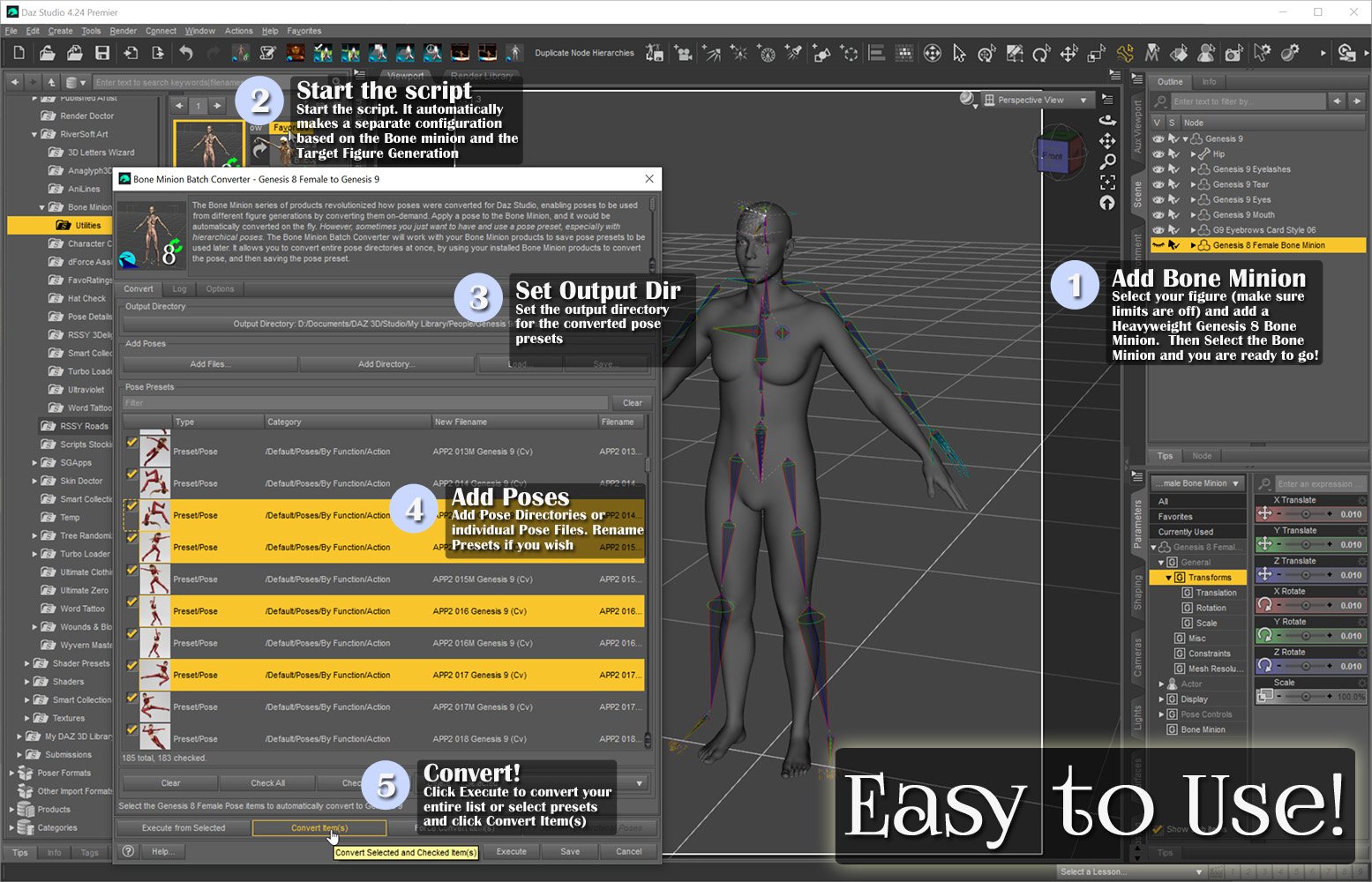
Task: Click the Open file folder icon
Action: pos(47,54)
